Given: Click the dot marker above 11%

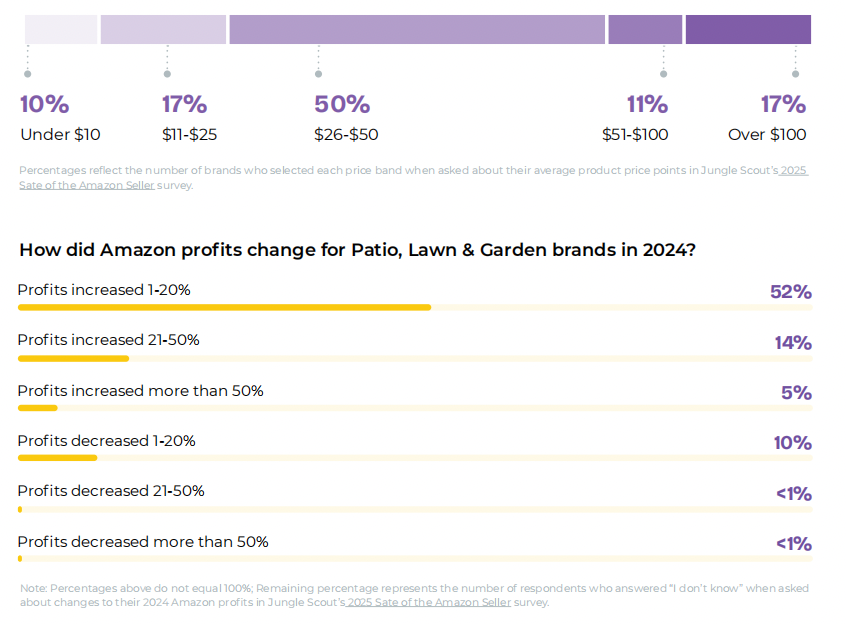Looking at the screenshot, I should tap(663, 74).
